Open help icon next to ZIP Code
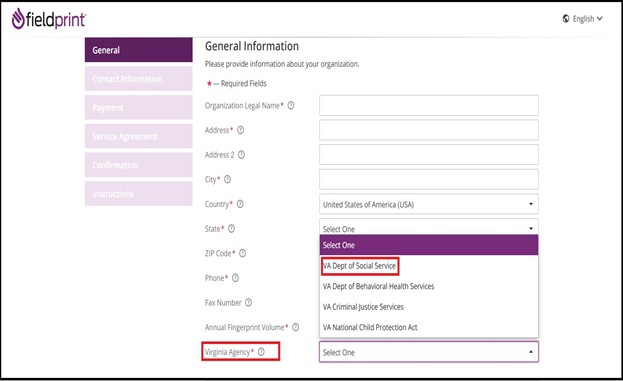Screen dimensions: 623x381 pyautogui.click(x=242, y=253)
